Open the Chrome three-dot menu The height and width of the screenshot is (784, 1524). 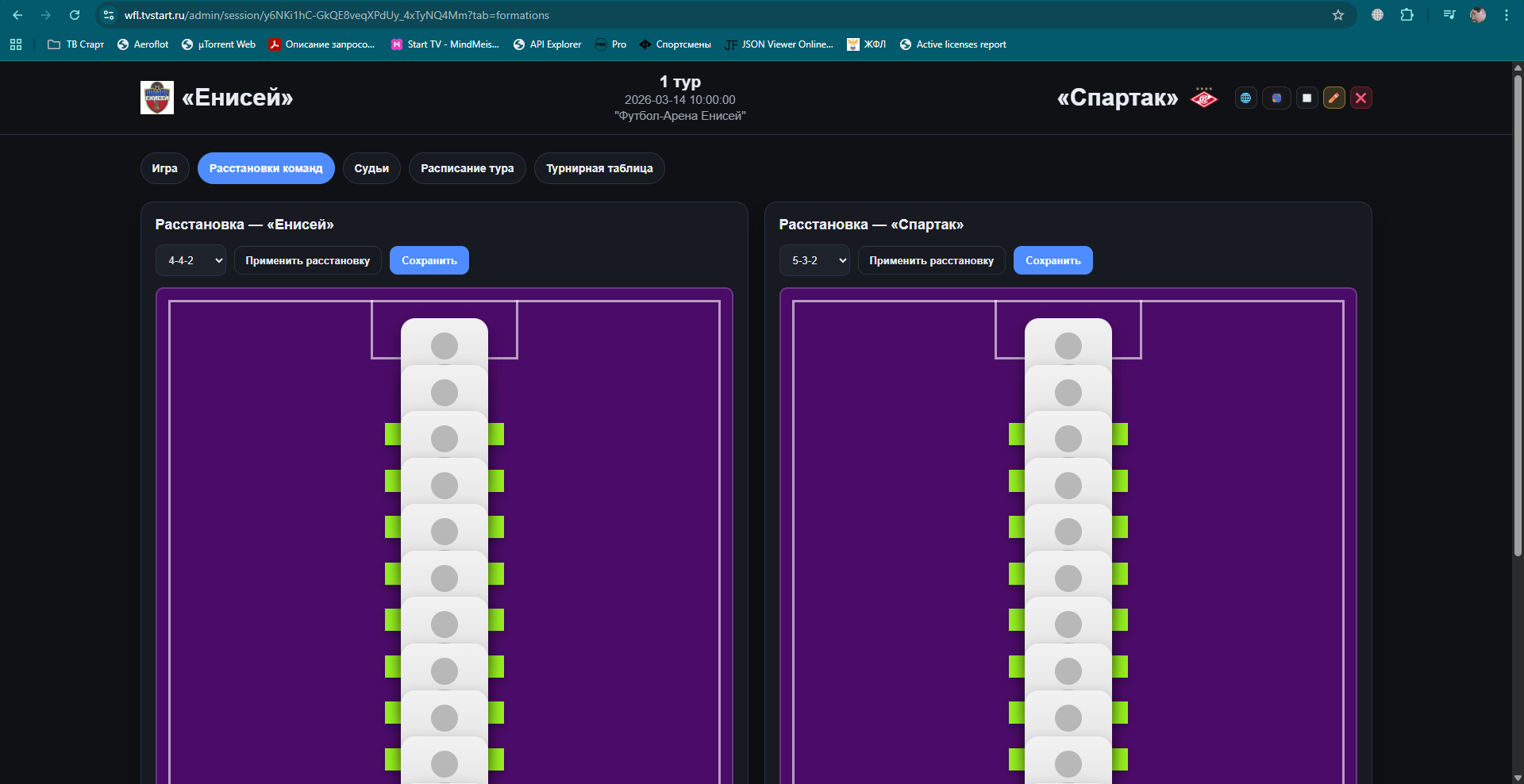(1507, 15)
